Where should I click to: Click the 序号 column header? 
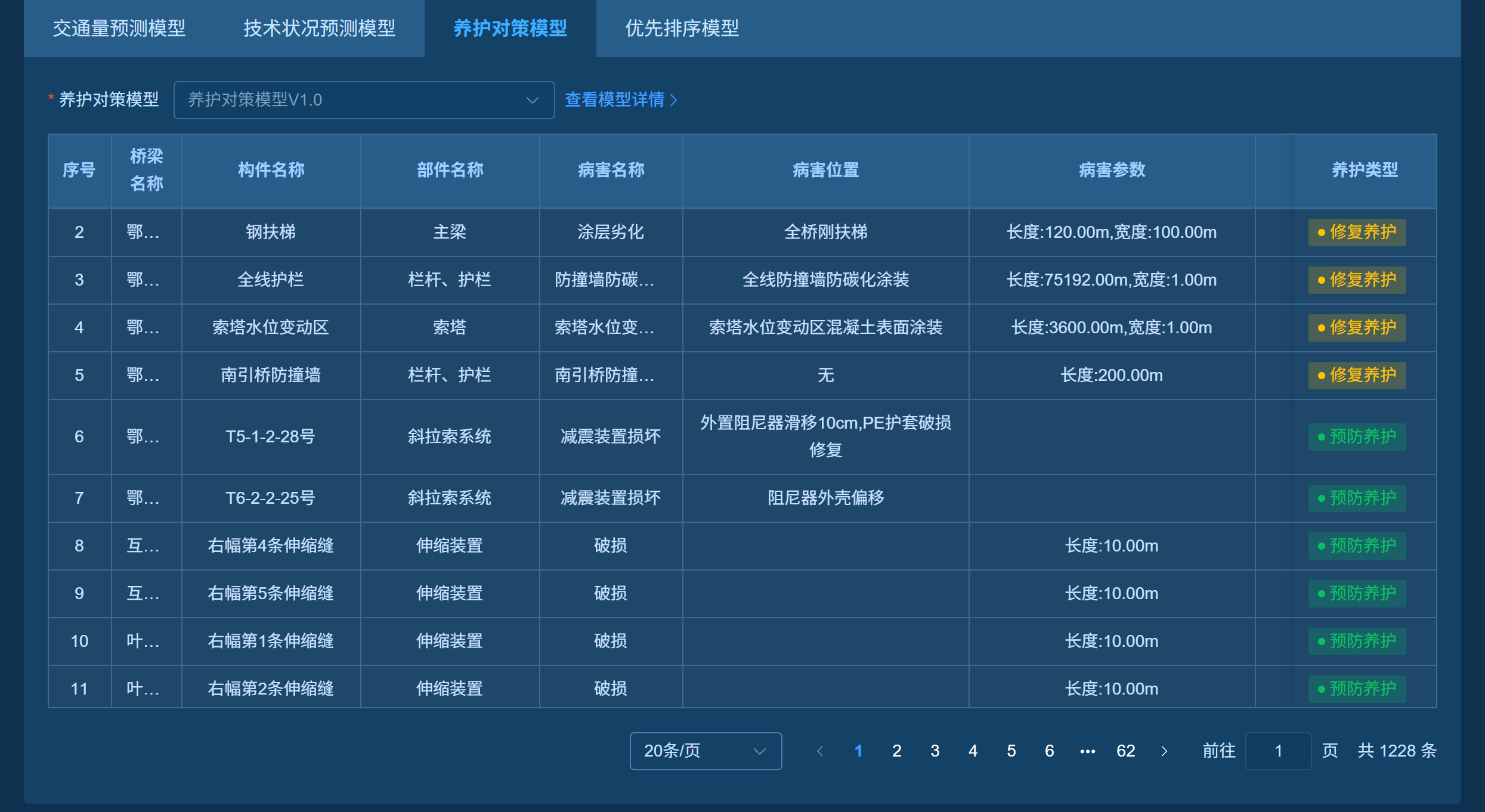point(79,171)
